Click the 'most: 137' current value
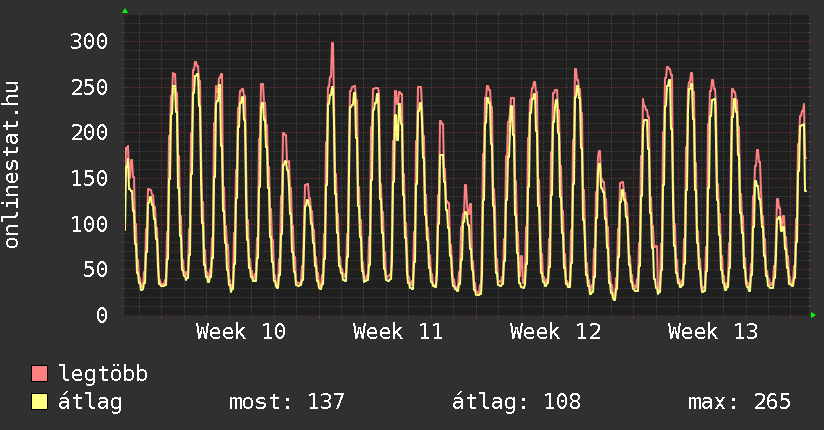824x430 pixels. coord(287,403)
